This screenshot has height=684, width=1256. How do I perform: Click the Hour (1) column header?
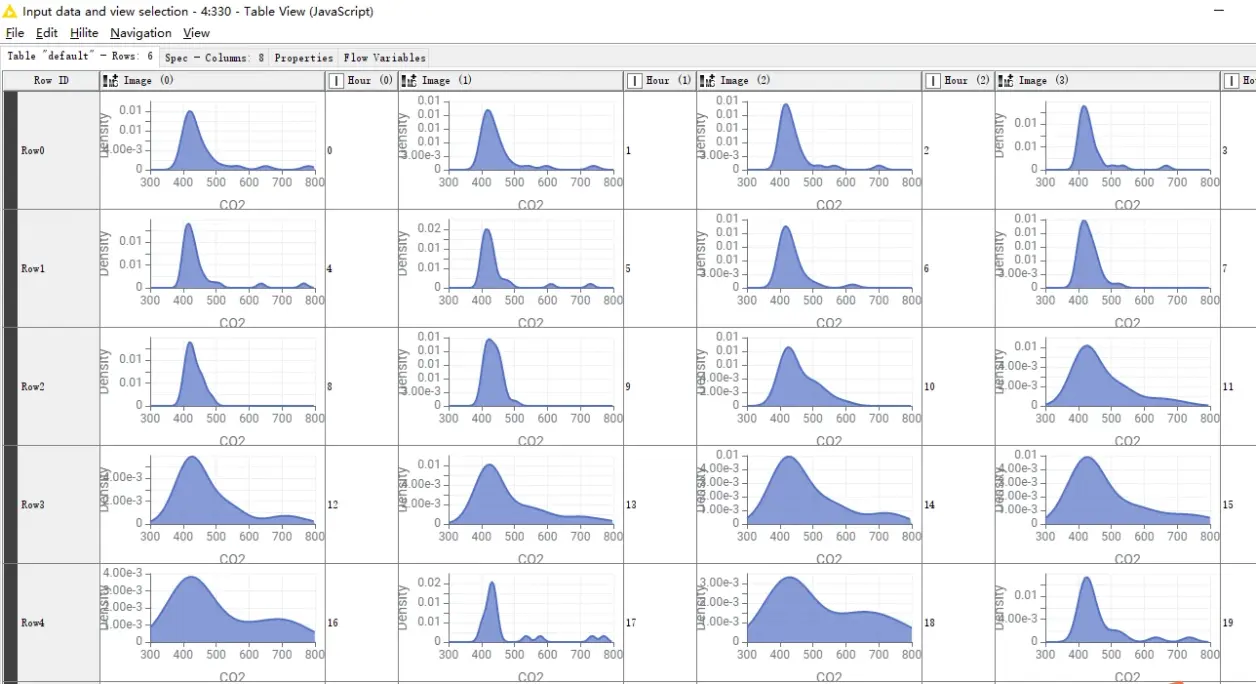click(660, 80)
